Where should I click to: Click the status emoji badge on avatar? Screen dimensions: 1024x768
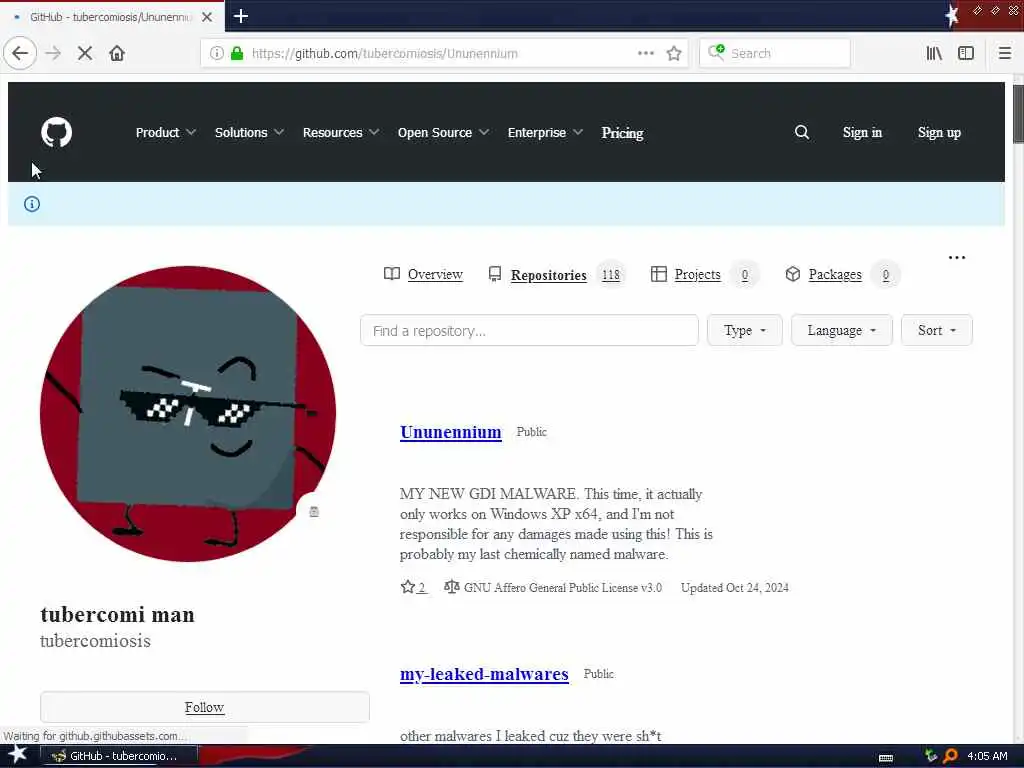pos(314,511)
